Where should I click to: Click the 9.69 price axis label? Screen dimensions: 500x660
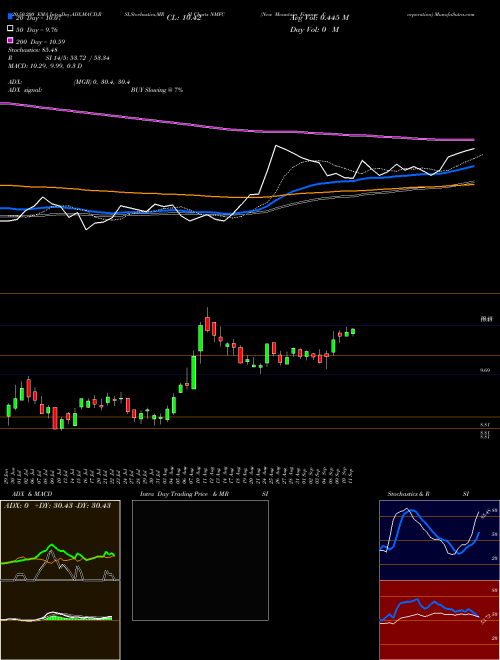point(485,370)
